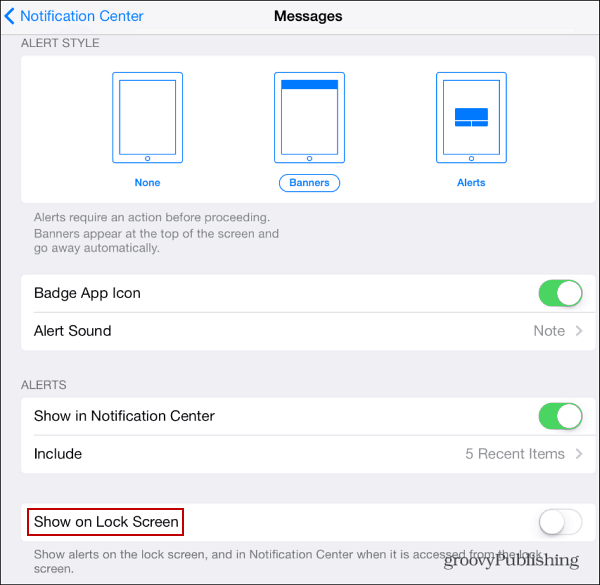Select the Banners tablet illustration icon
The height and width of the screenshot is (585, 600).
pos(309,117)
